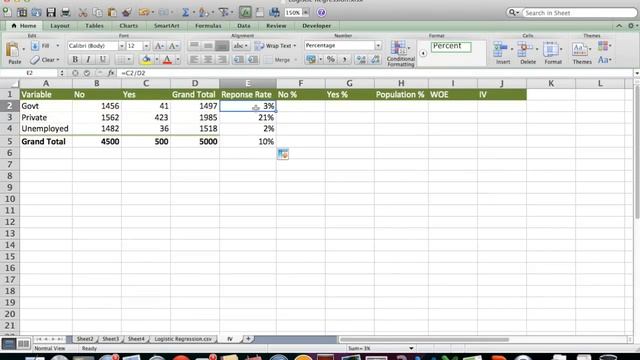
Task: Expand the formula bar arrow at right
Action: tap(636, 73)
